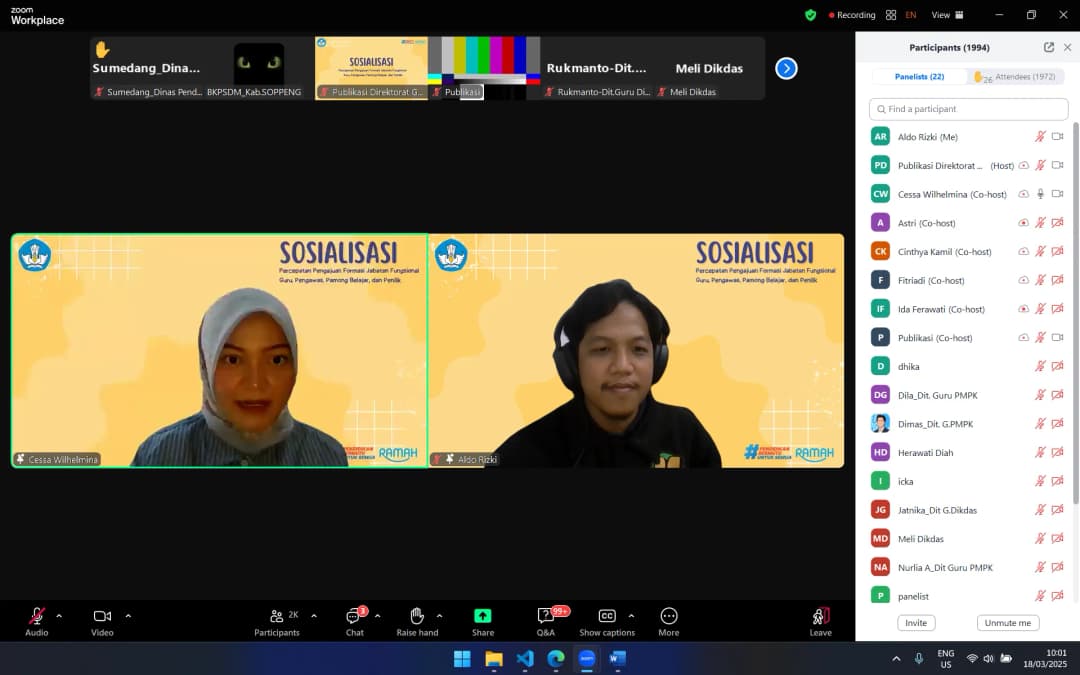Click the Invite button

pyautogui.click(x=916, y=622)
